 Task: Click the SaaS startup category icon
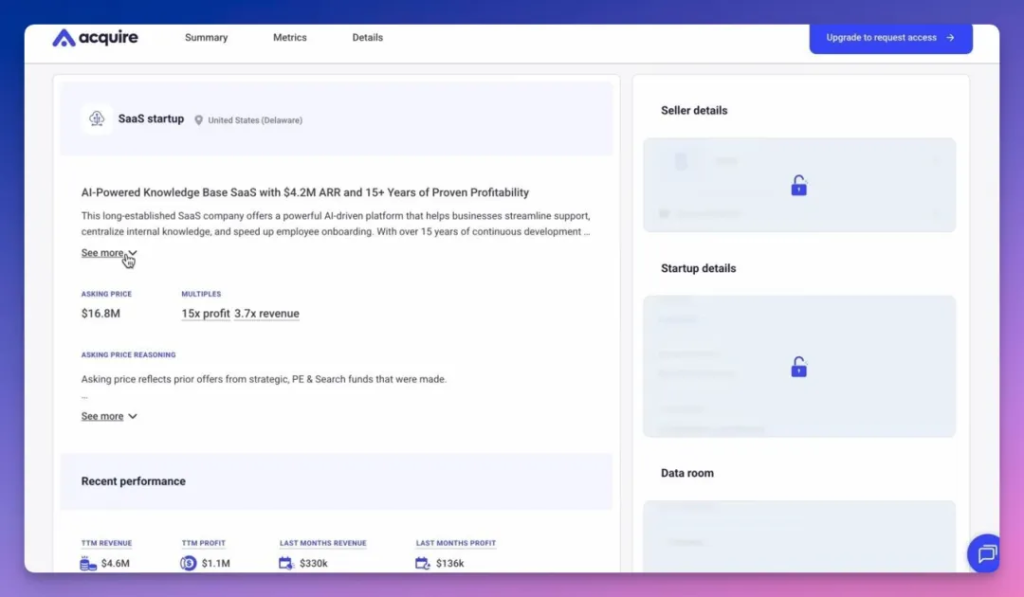(x=97, y=119)
